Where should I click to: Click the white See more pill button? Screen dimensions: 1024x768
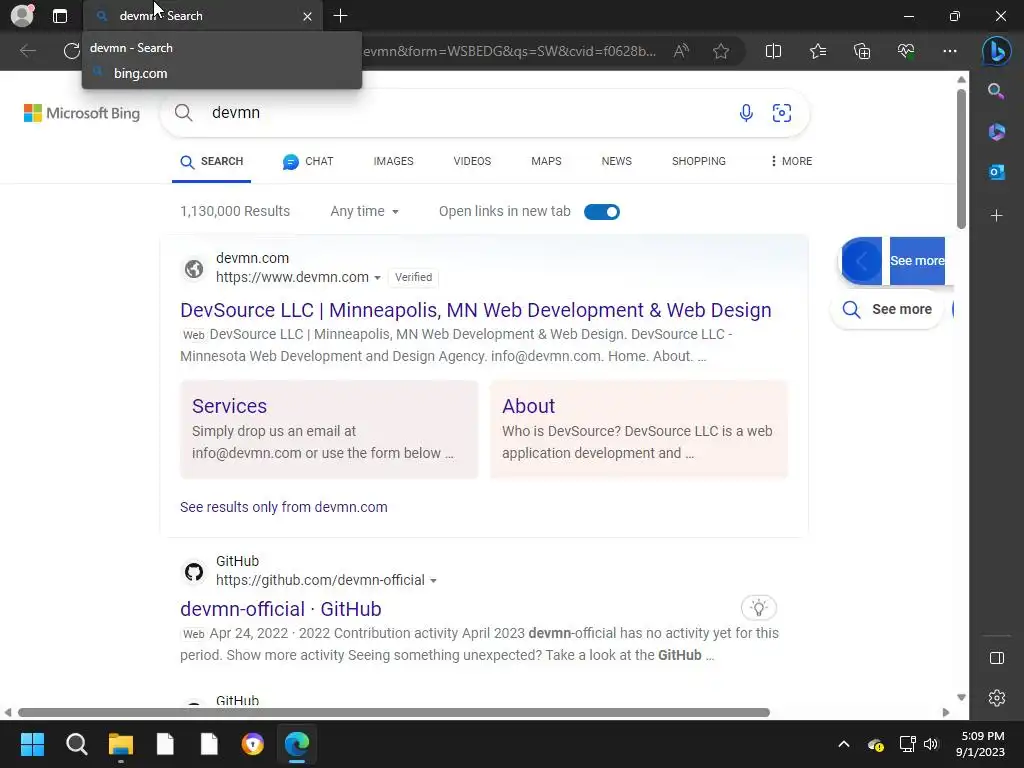[x=888, y=310]
